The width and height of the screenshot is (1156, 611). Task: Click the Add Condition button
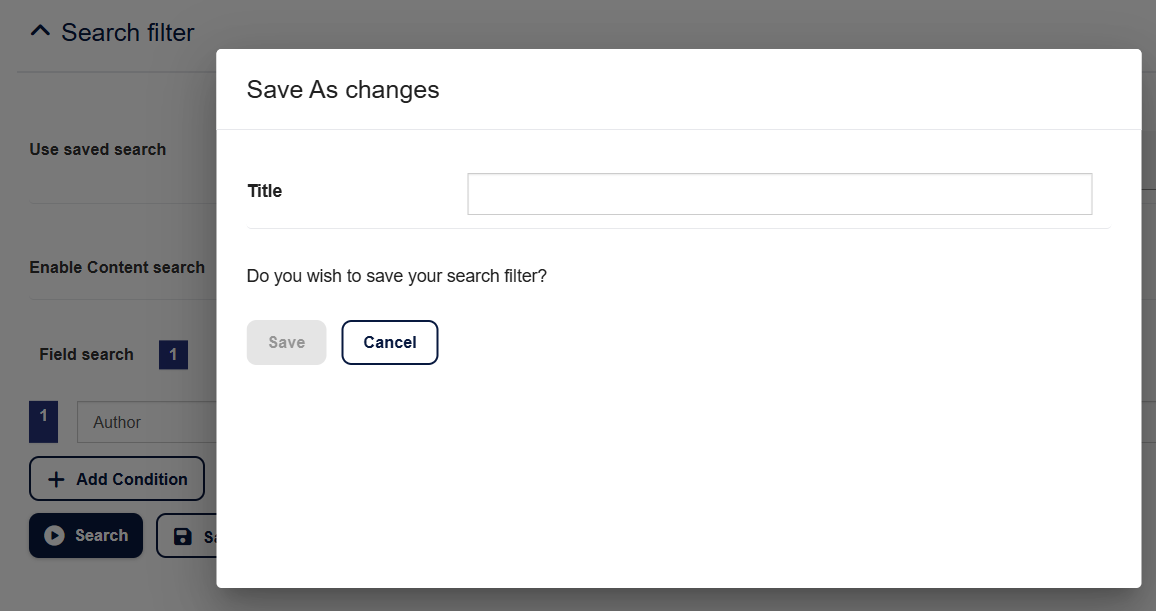117,479
